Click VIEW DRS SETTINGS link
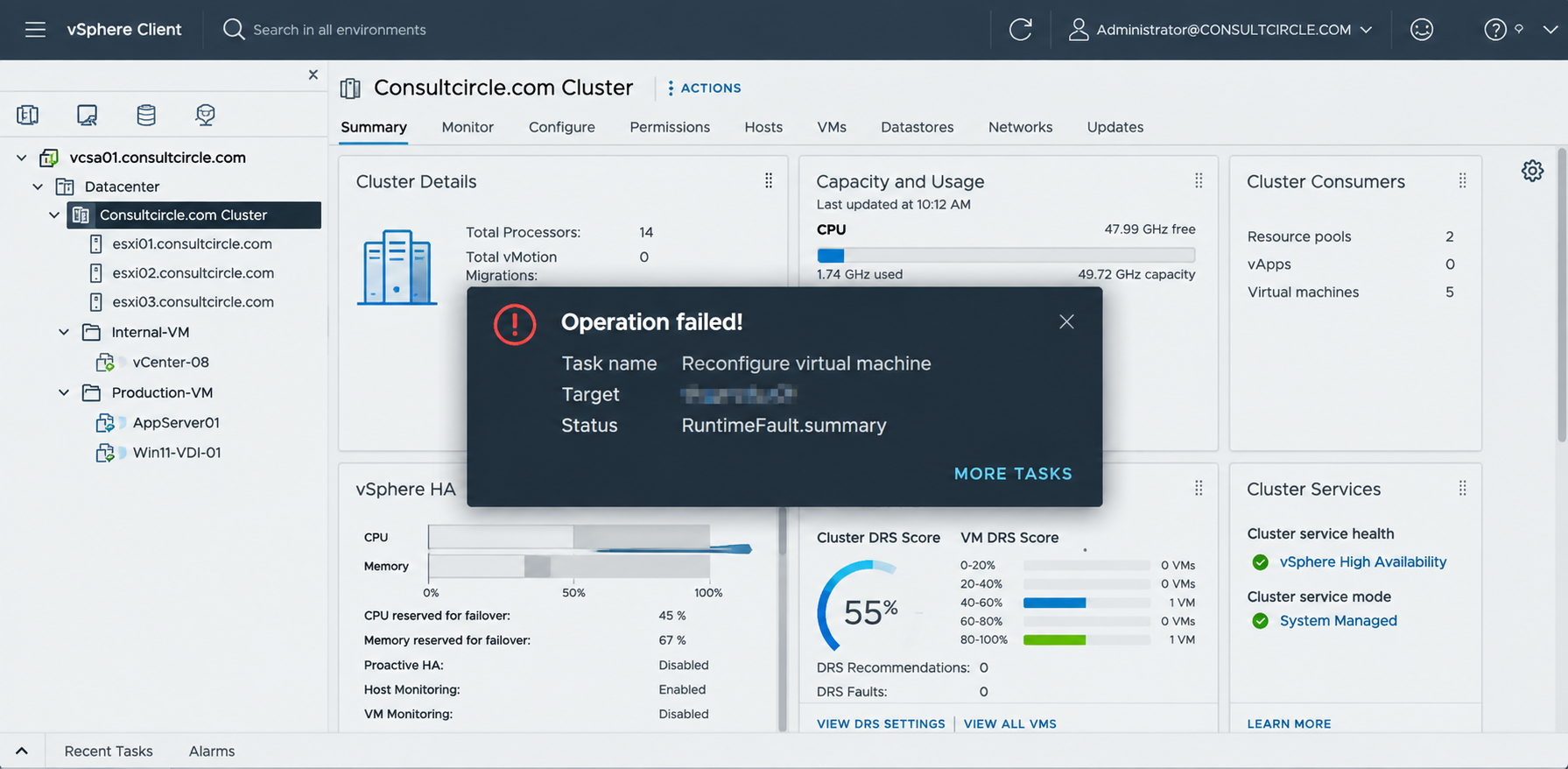1568x769 pixels. tap(881, 723)
